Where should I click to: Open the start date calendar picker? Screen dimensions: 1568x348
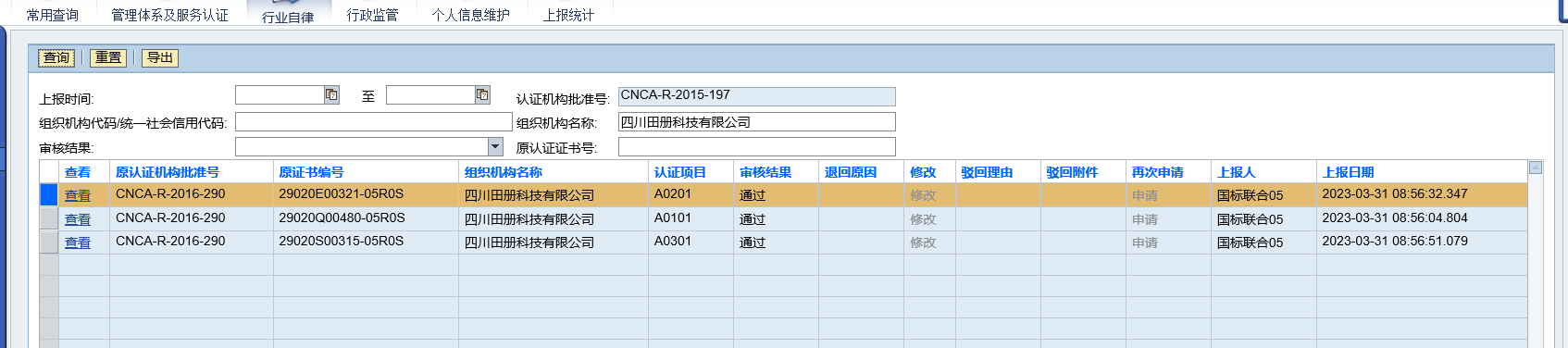pos(331,94)
